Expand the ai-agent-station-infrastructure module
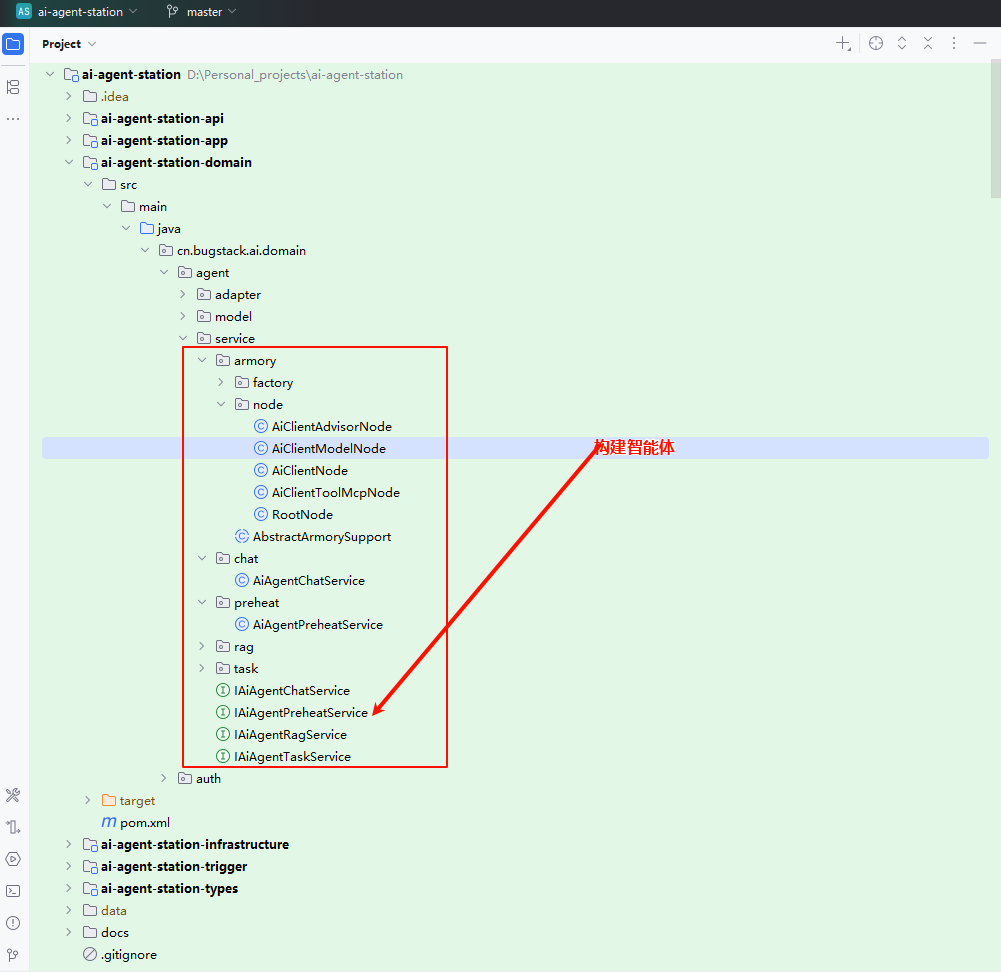Image resolution: width=1001 pixels, height=972 pixels. click(68, 845)
